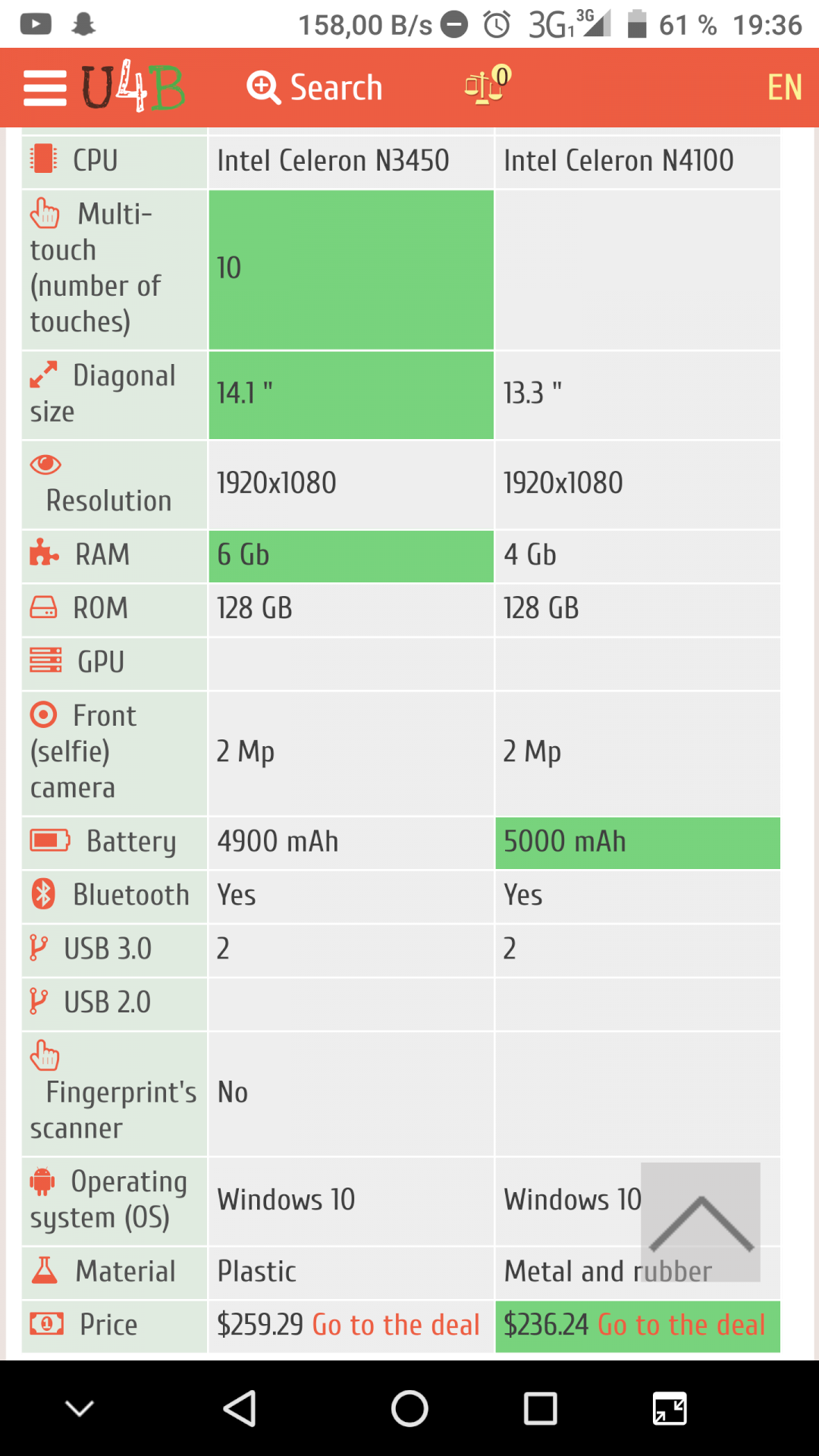Switch the site language via EN
The width and height of the screenshot is (819, 1456).
click(x=784, y=87)
